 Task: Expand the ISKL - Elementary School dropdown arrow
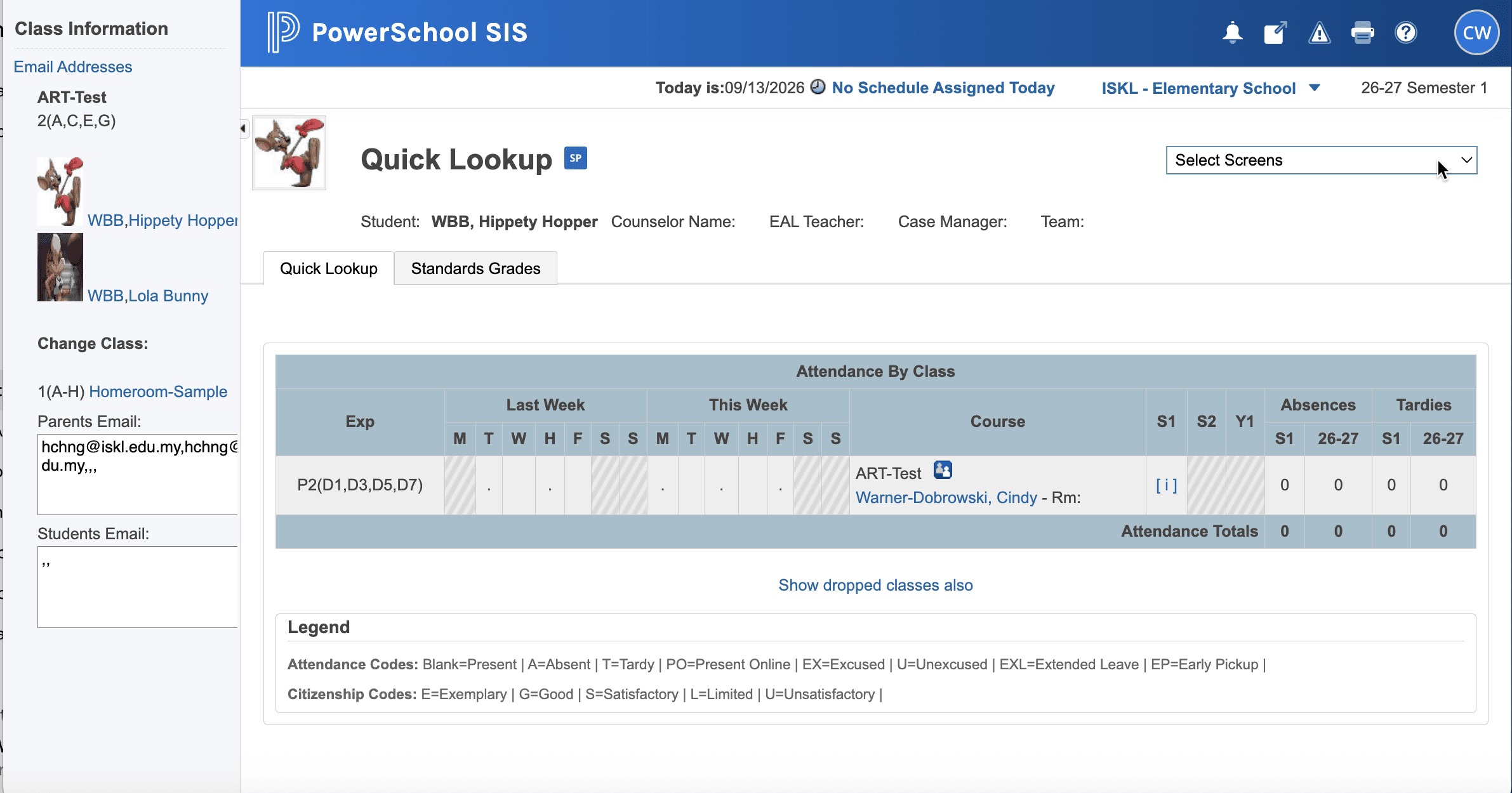pyautogui.click(x=1315, y=88)
